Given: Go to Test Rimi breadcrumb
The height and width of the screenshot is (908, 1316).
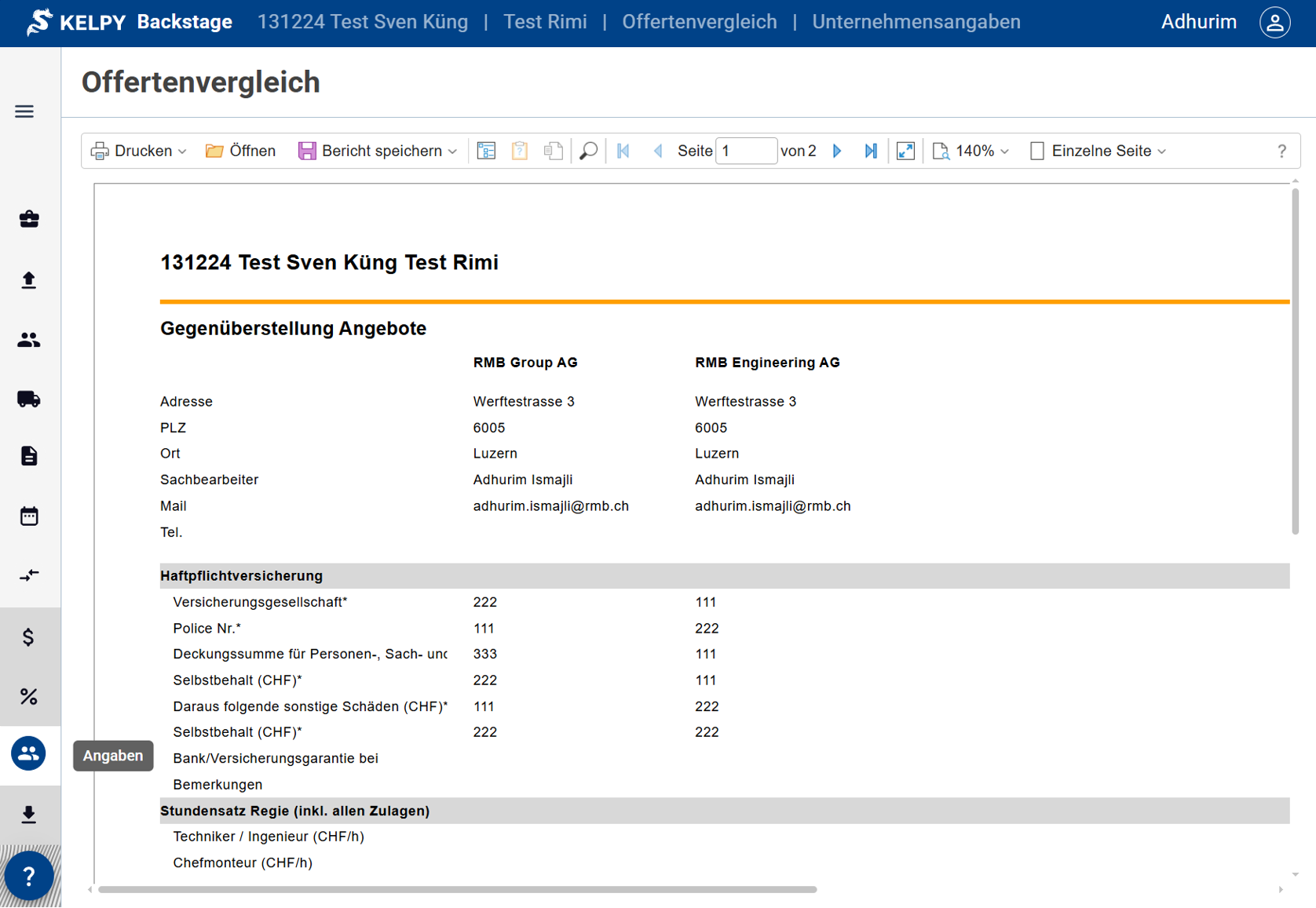Looking at the screenshot, I should [545, 22].
